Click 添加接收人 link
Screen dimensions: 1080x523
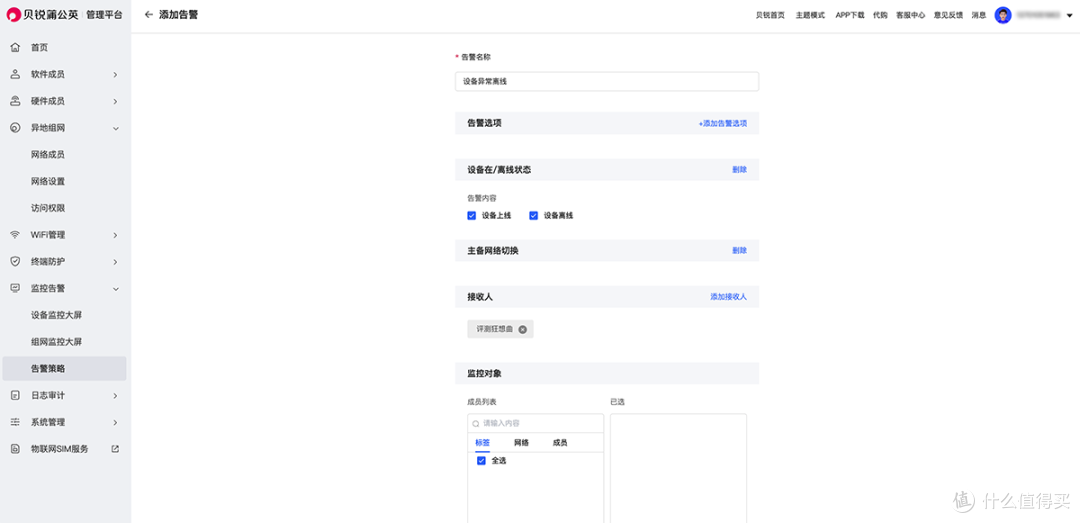728,297
